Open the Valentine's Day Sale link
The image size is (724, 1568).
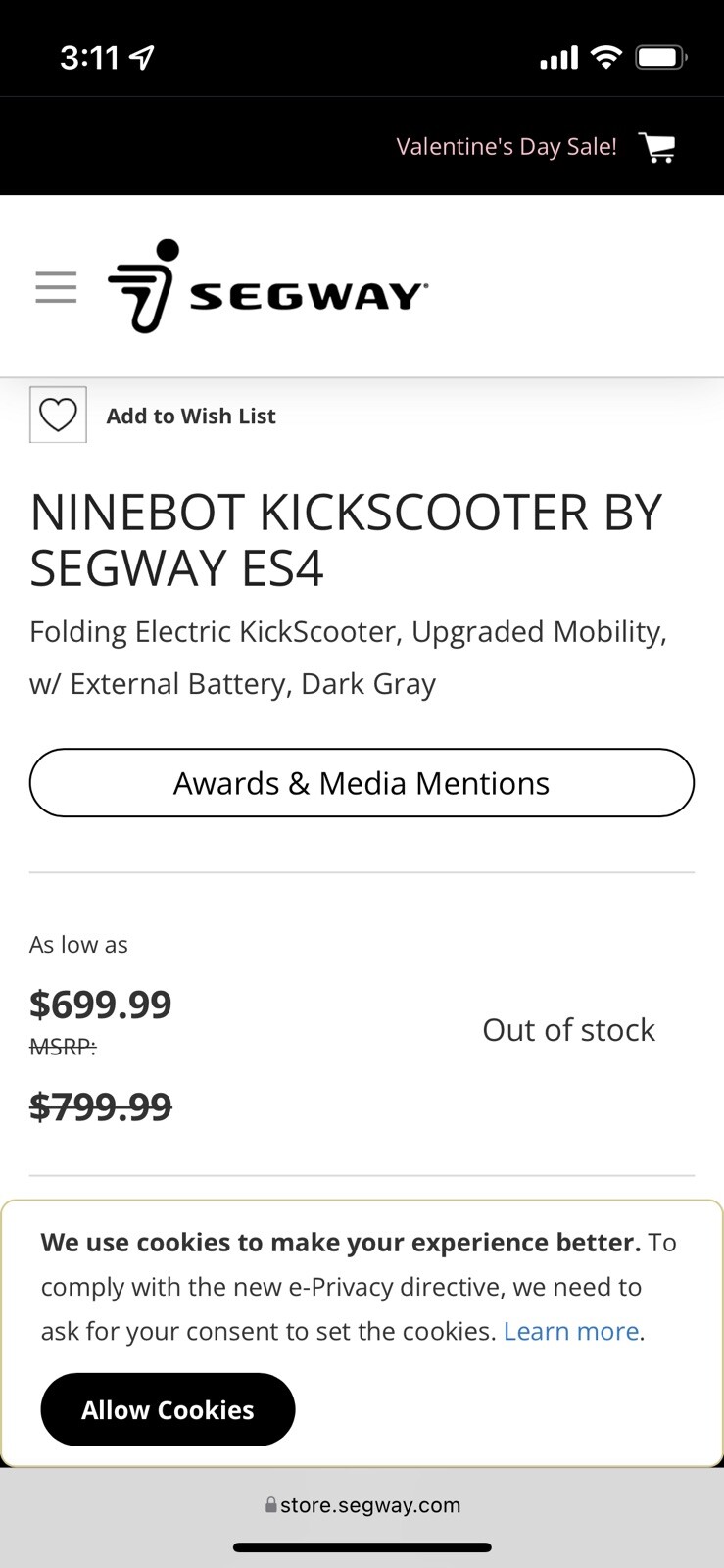point(506,147)
